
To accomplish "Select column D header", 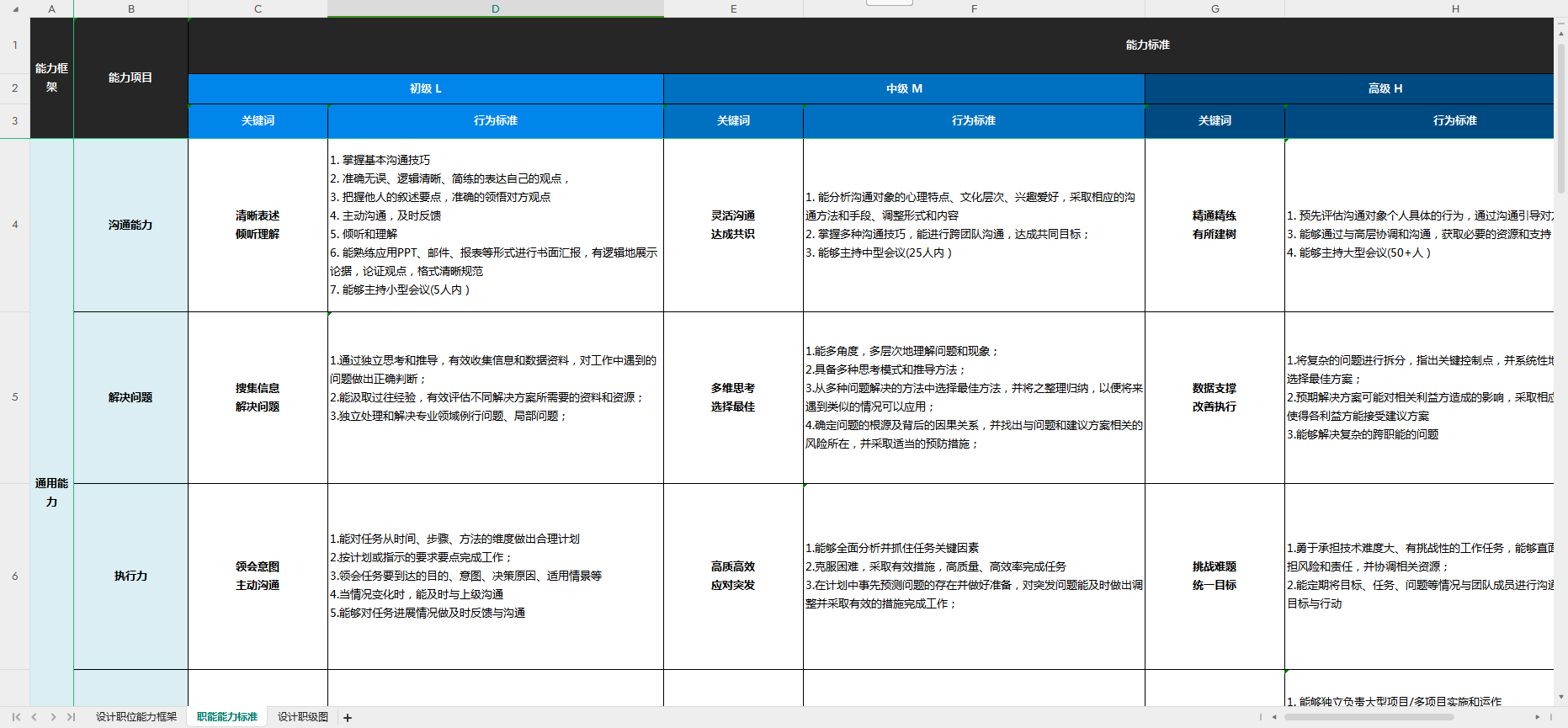I will [x=496, y=8].
